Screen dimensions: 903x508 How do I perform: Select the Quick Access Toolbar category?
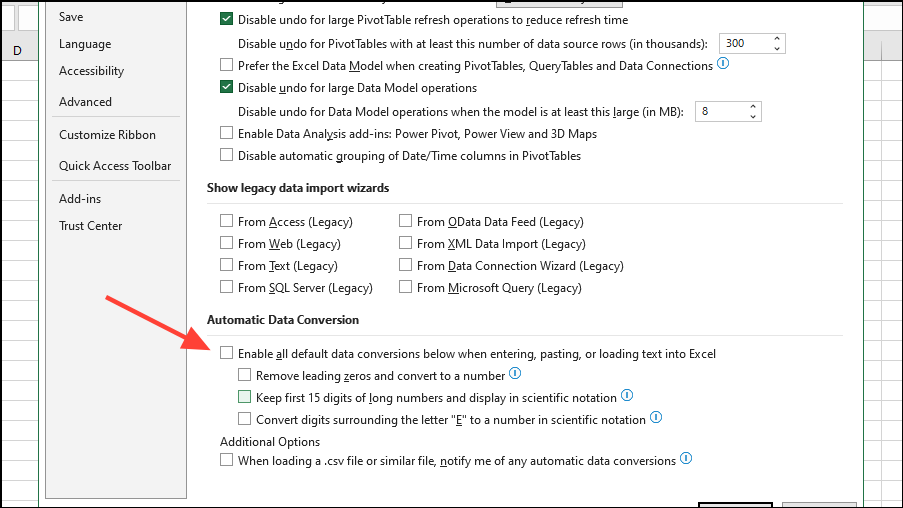[x=115, y=166]
